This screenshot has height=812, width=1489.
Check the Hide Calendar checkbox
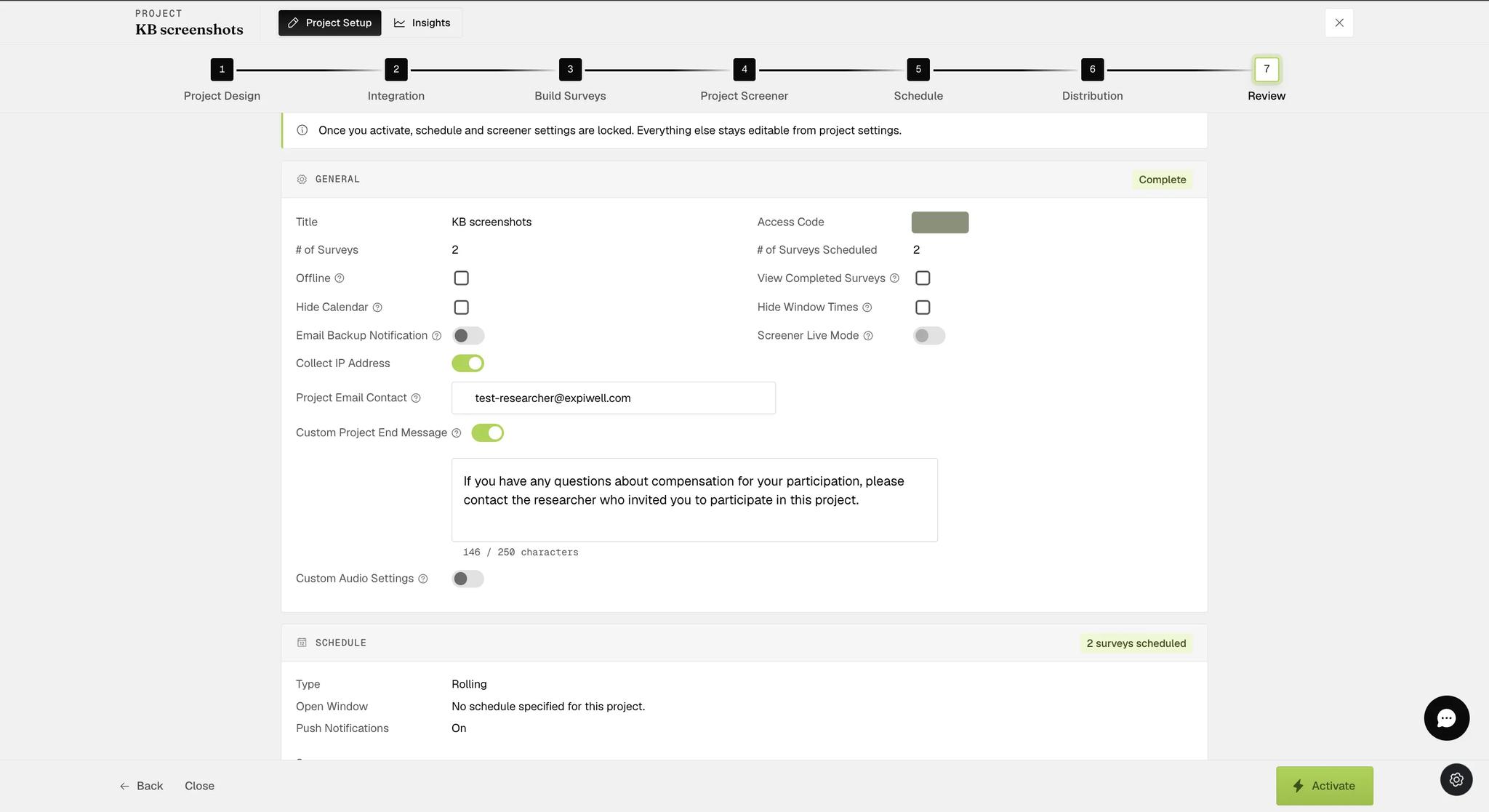pyautogui.click(x=461, y=307)
